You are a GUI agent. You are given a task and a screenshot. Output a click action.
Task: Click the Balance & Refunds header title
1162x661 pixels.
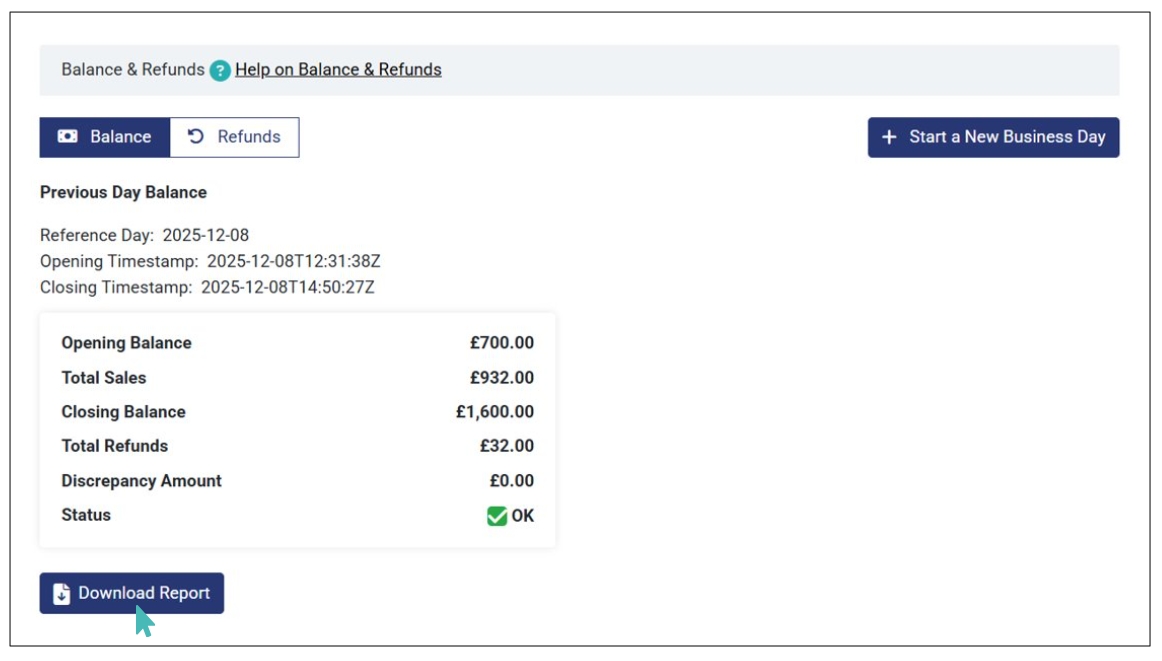coord(132,70)
